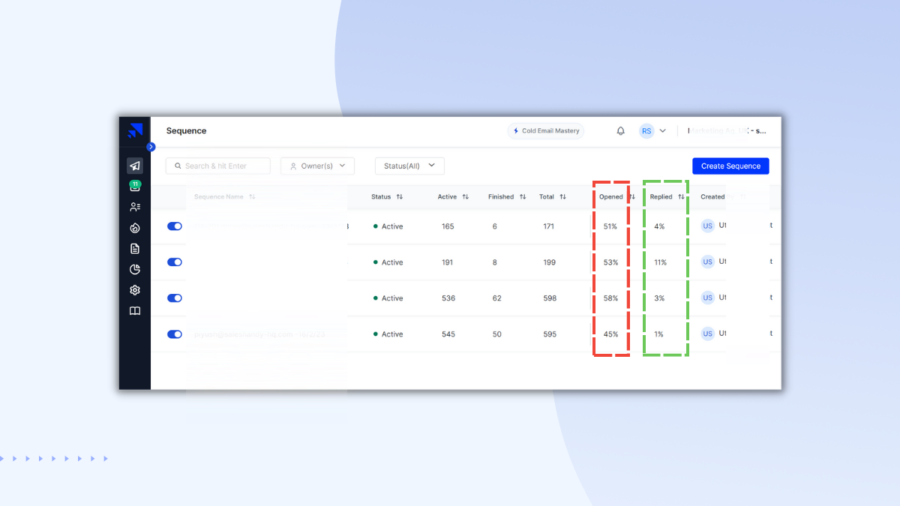Click the flame warm-up icon in sidebar
Viewport: 900px width, 506px height.
pyautogui.click(x=135, y=228)
